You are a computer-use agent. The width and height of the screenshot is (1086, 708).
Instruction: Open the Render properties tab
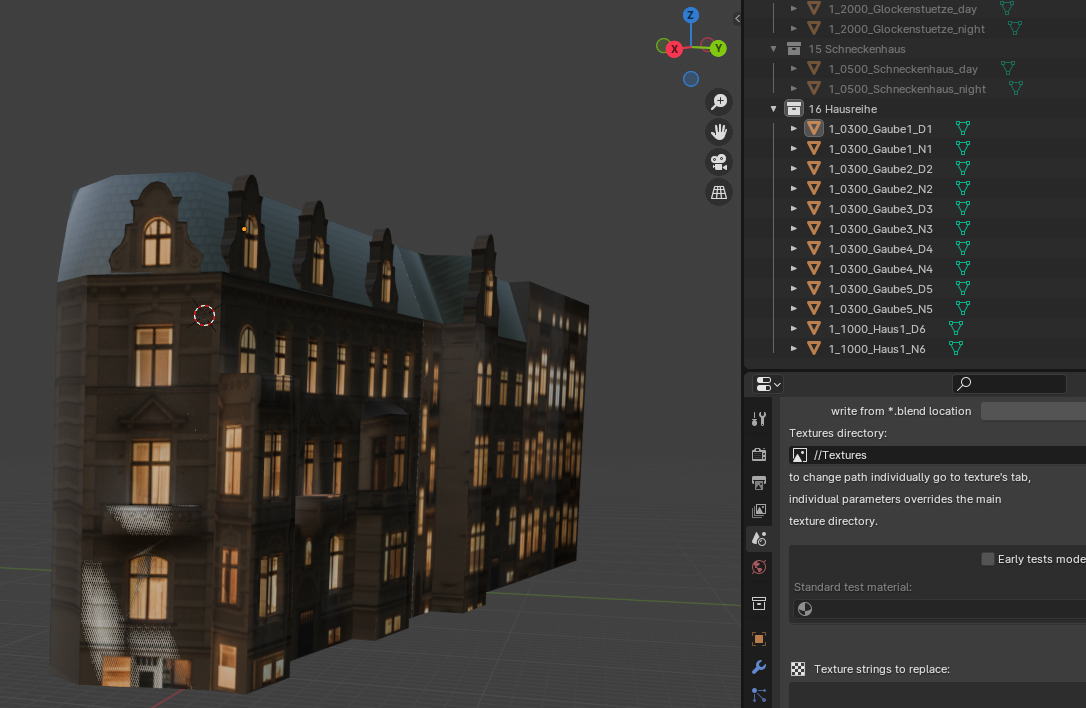point(759,454)
